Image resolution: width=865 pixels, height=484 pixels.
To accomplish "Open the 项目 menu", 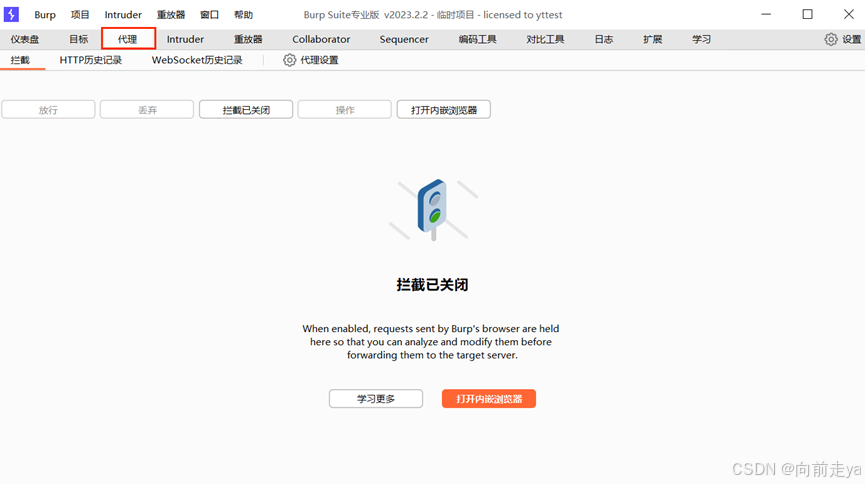I will pos(80,15).
